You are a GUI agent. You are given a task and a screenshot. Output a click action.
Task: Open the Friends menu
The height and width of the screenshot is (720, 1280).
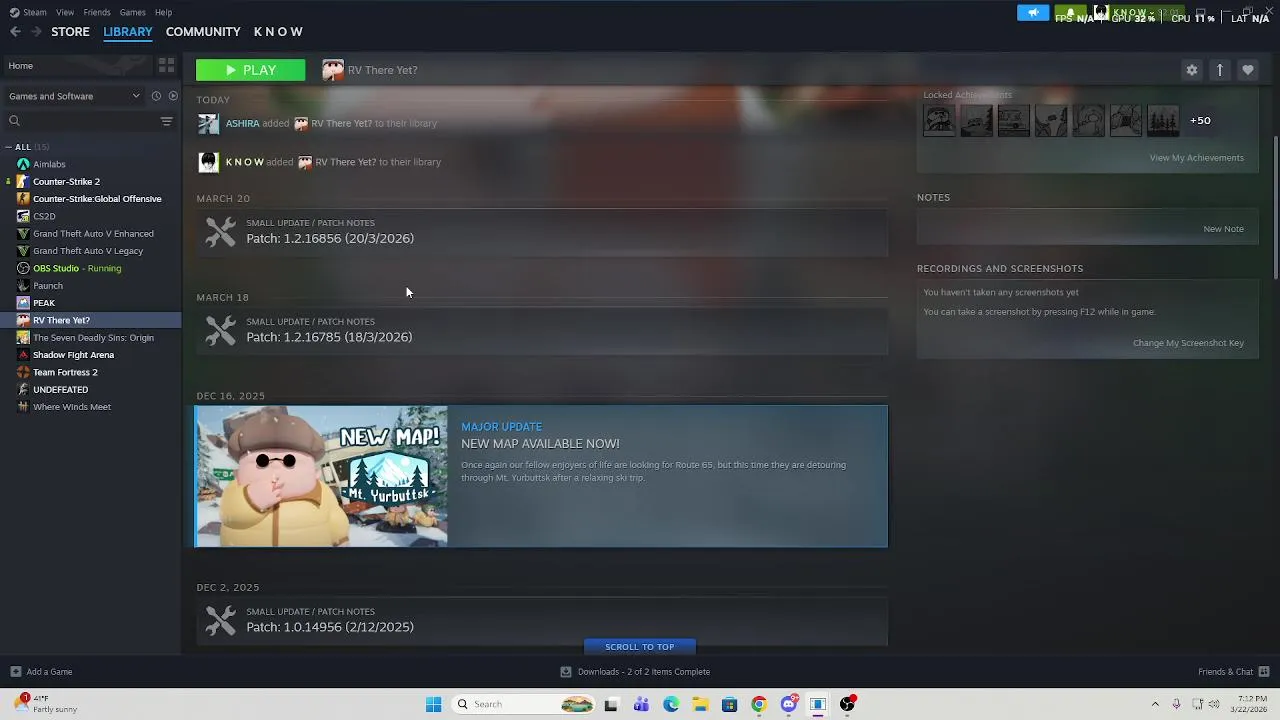[97, 12]
